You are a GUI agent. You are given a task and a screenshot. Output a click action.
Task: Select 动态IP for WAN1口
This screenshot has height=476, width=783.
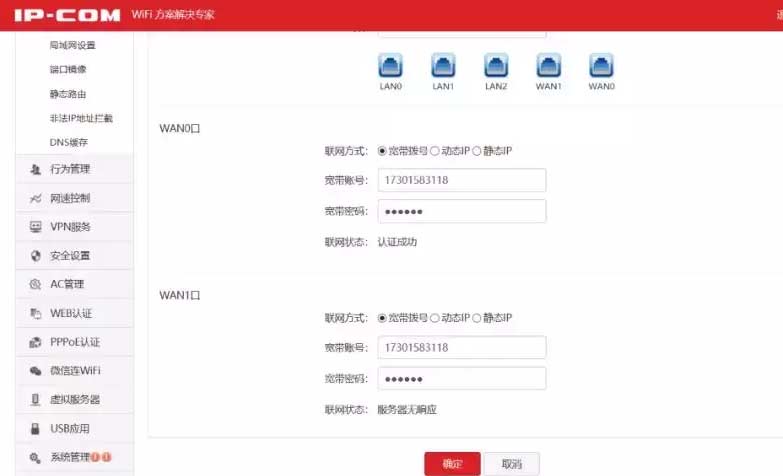point(435,318)
